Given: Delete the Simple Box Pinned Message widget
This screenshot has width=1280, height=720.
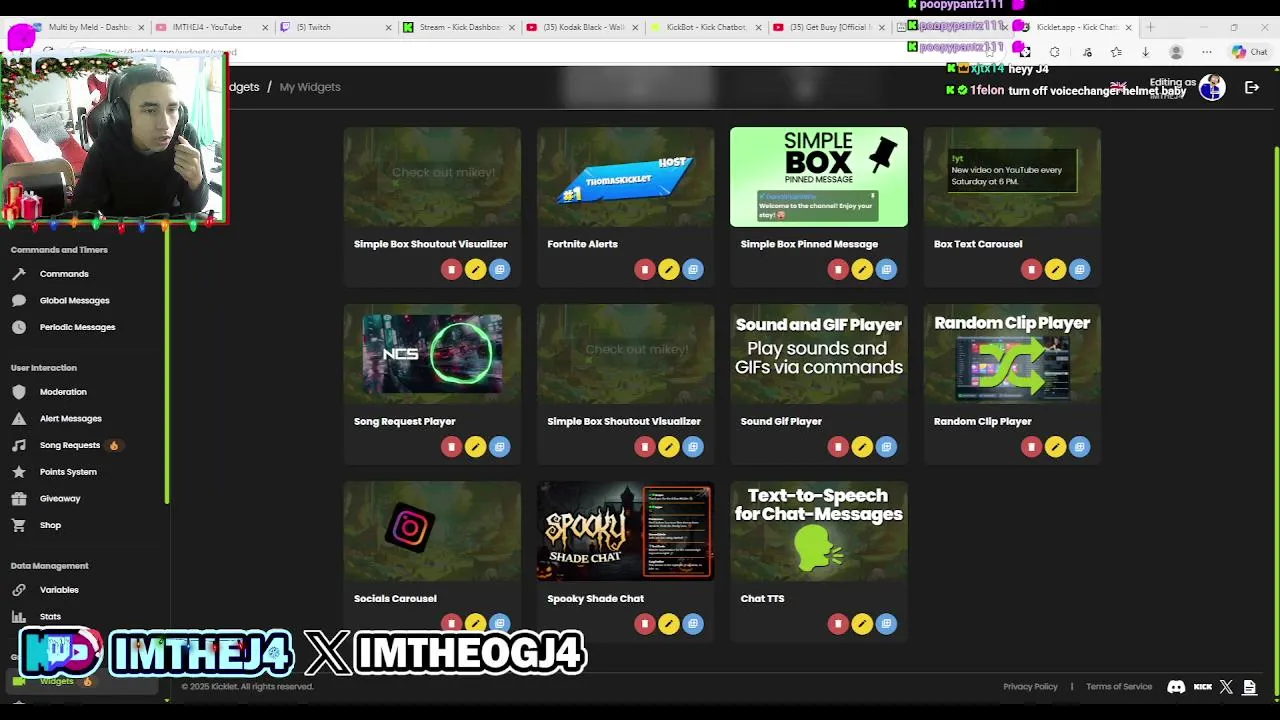Looking at the screenshot, I should [x=838, y=269].
